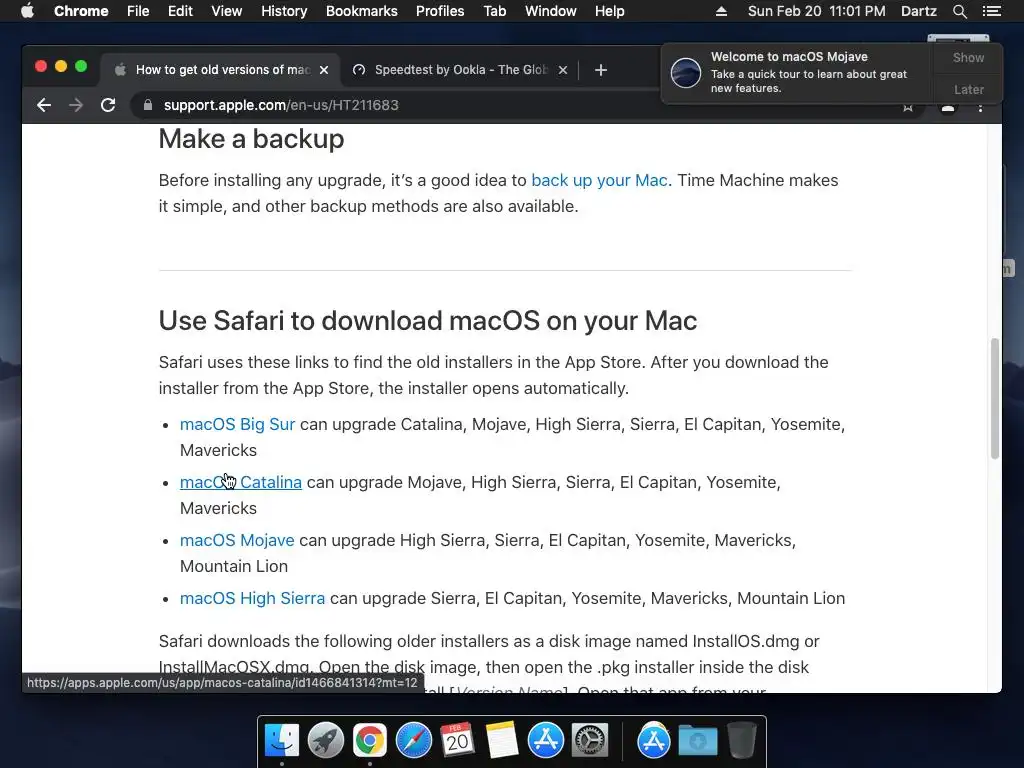1024x768 pixels.
Task: Open Launchpad from the Dock
Action: click(325, 741)
